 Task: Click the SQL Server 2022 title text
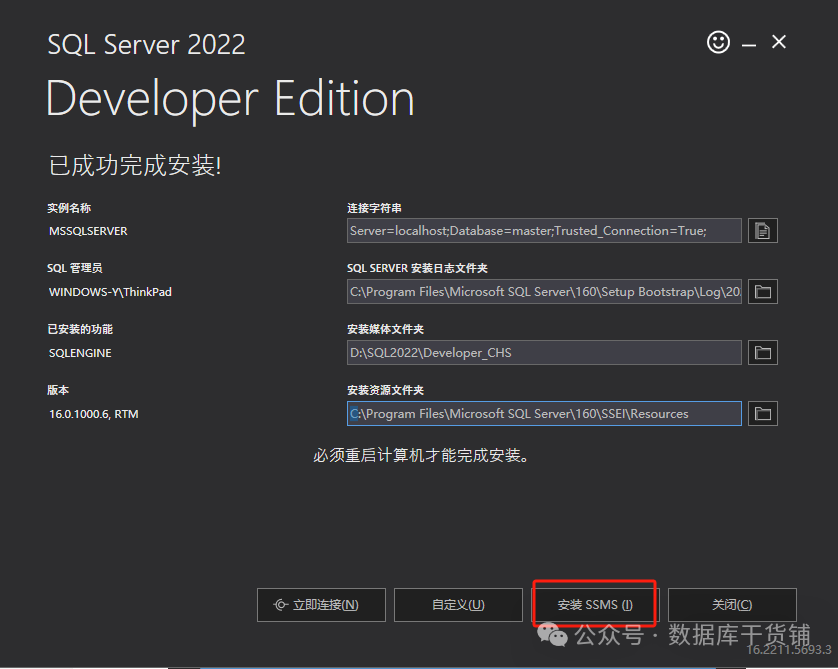pyautogui.click(x=146, y=44)
